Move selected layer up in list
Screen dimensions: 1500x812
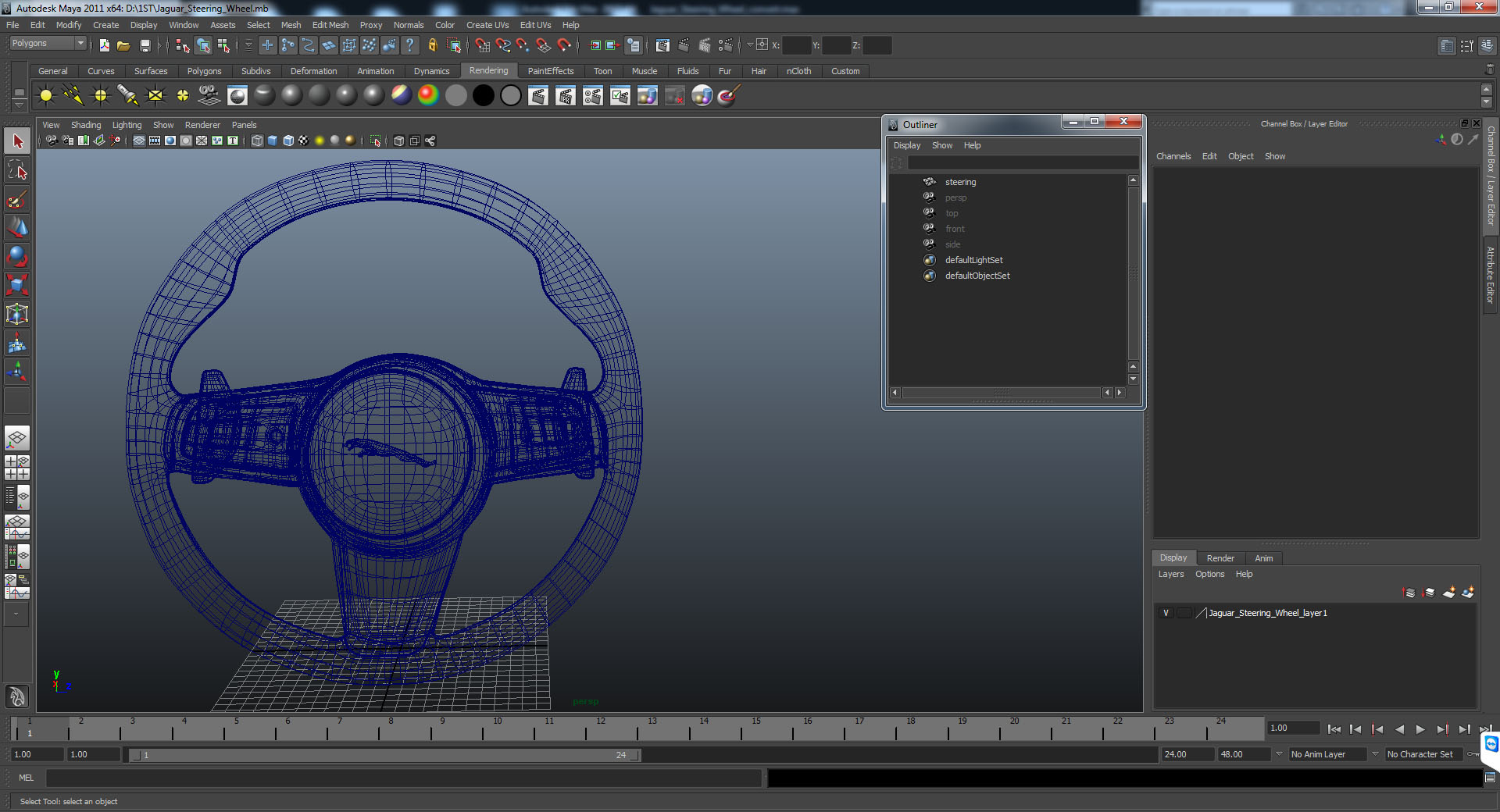(x=1409, y=593)
